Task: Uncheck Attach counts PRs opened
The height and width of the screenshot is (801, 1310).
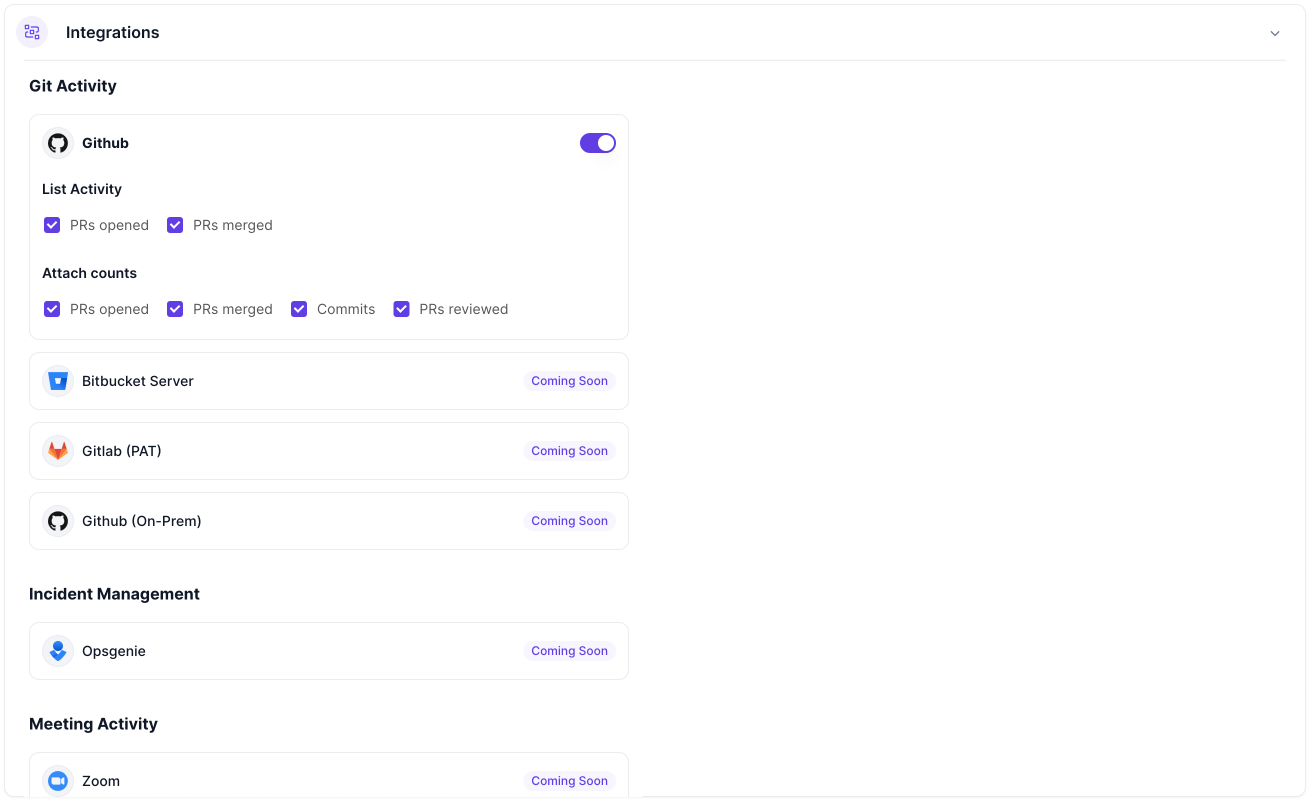Action: [52, 309]
